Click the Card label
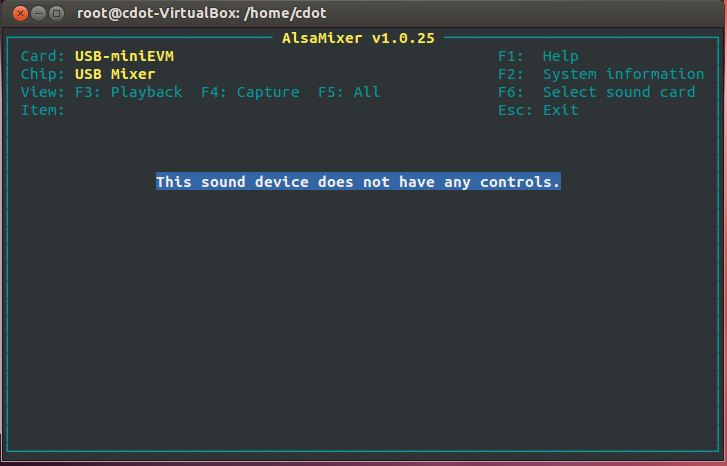Viewport: 727px width, 466px height. [43, 56]
